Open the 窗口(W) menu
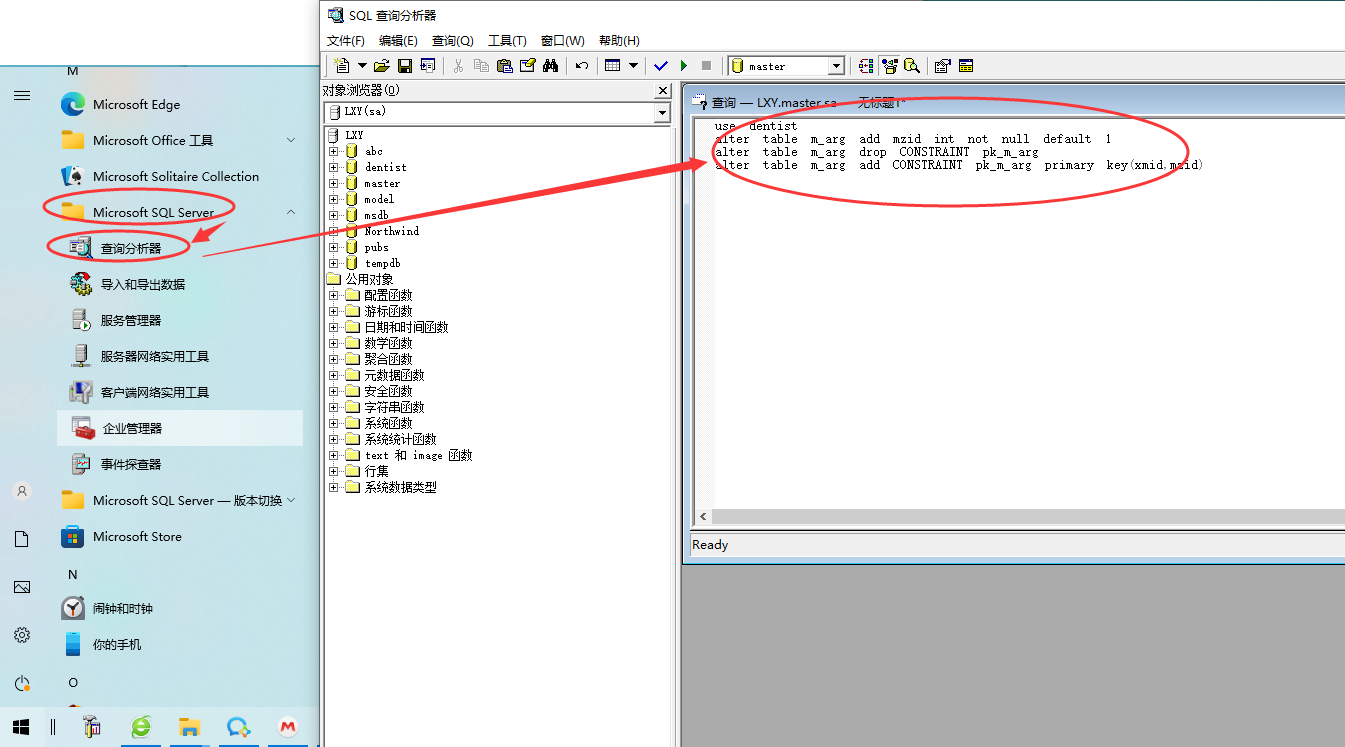1345x747 pixels. [x=562, y=41]
